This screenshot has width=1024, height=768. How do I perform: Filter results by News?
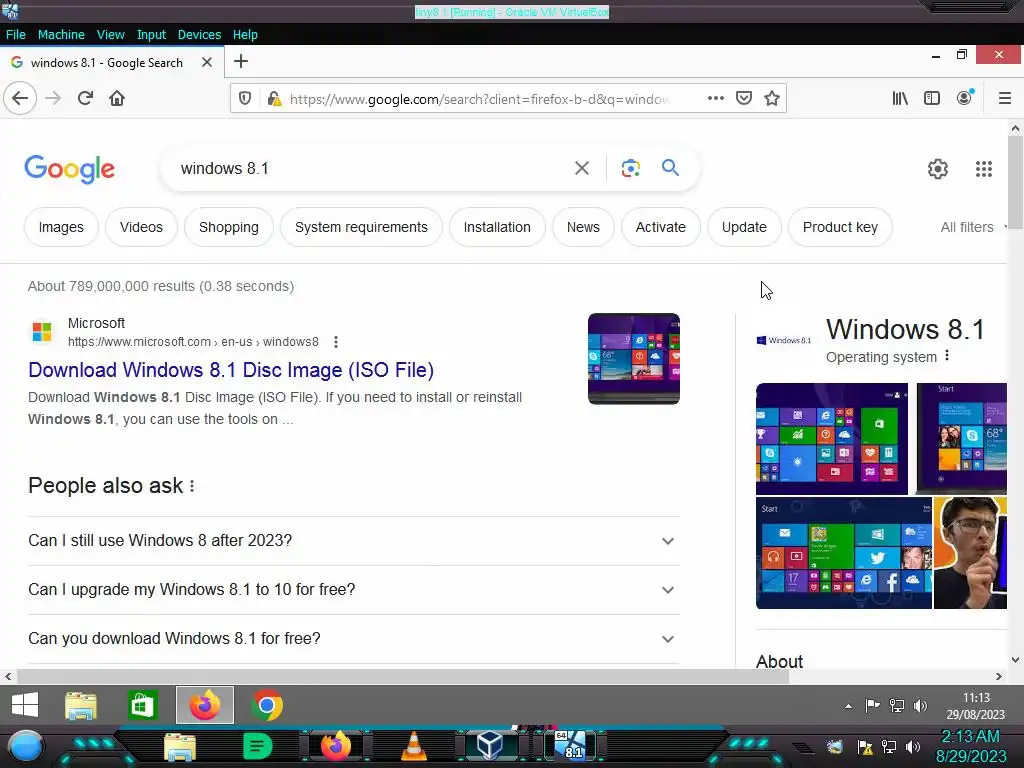(583, 227)
